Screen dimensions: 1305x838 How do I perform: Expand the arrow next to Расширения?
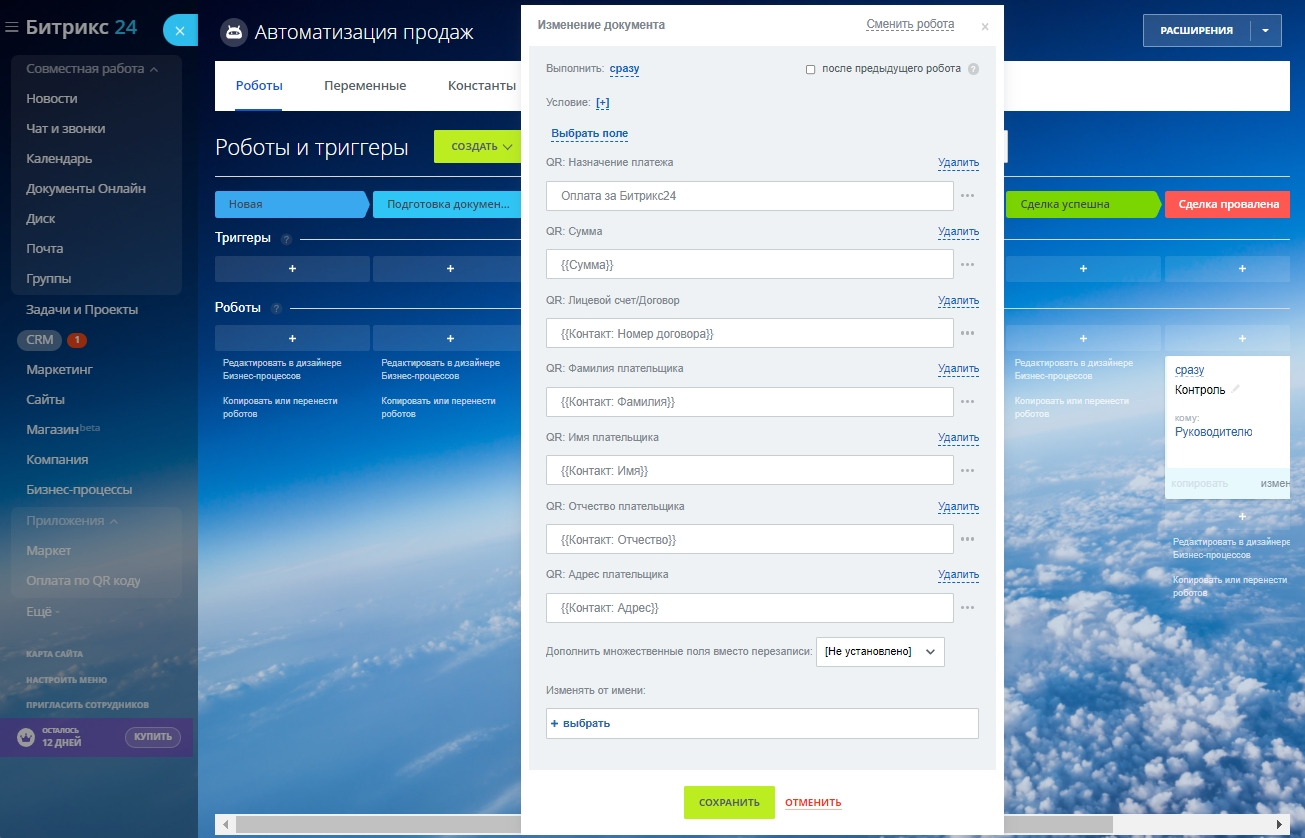tap(1265, 31)
